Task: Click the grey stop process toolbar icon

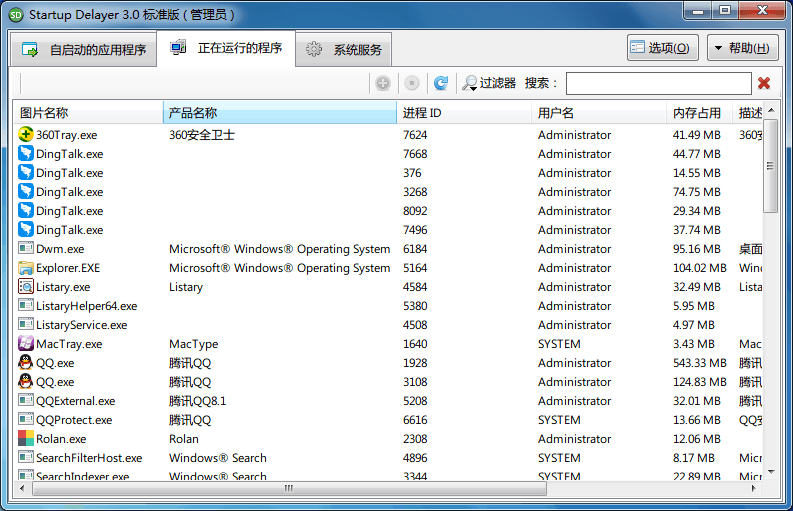Action: point(411,83)
